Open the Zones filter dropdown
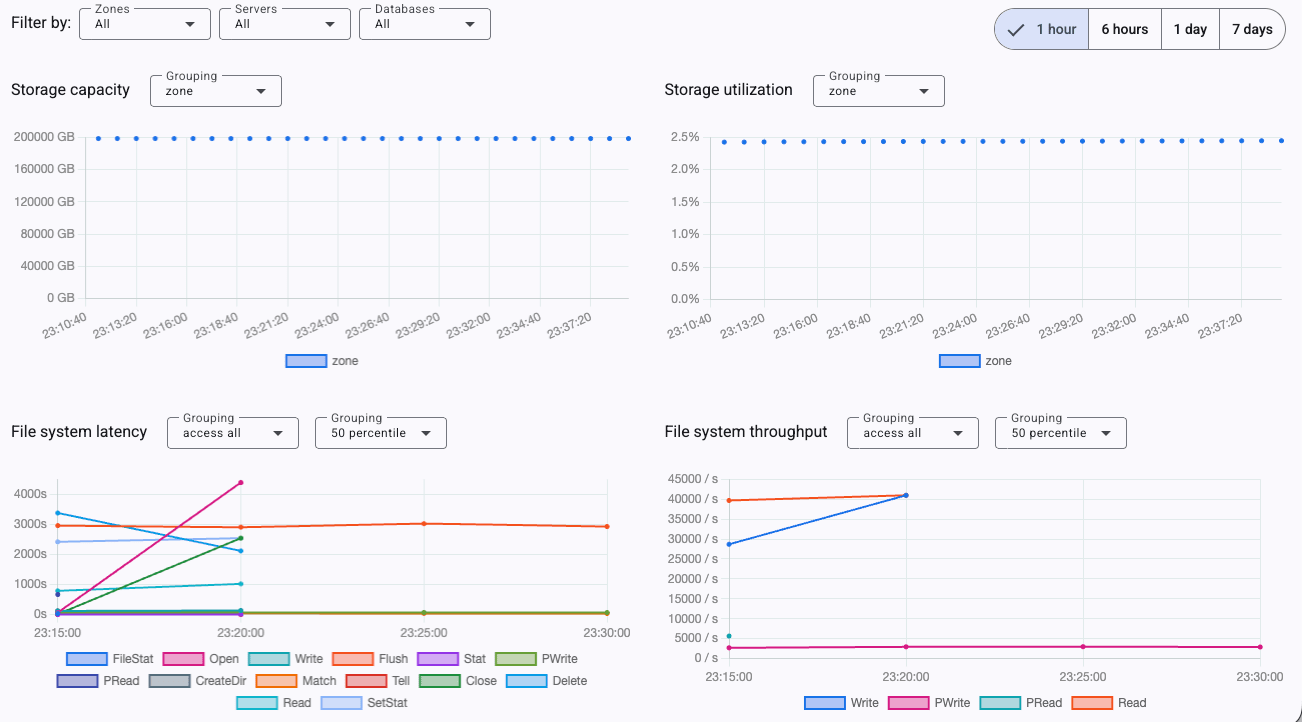Screen dimensions: 1302x722 click(145, 24)
